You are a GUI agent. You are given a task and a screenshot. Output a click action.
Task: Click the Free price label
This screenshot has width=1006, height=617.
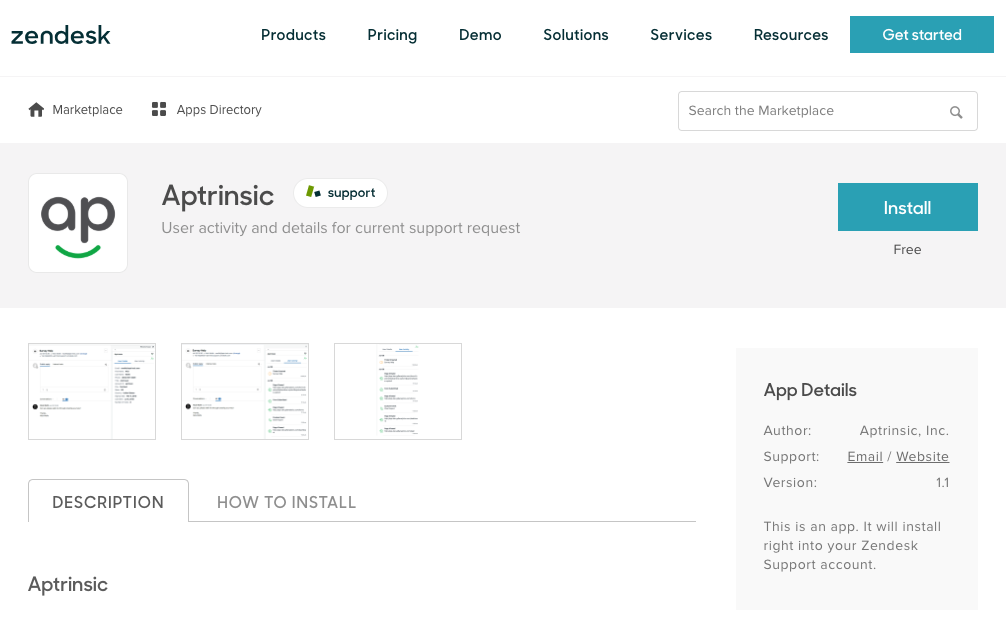tap(907, 249)
